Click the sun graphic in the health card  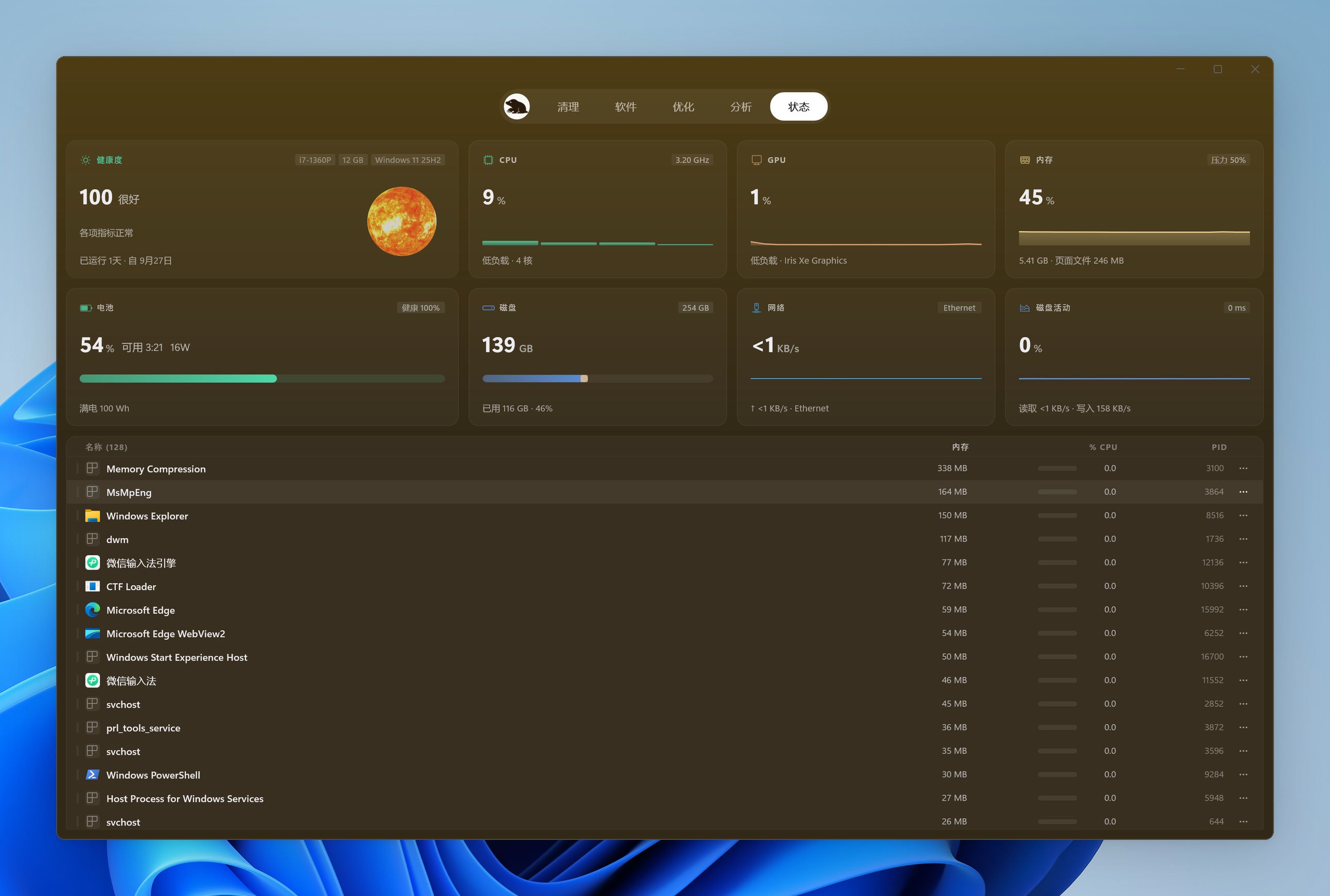[402, 221]
